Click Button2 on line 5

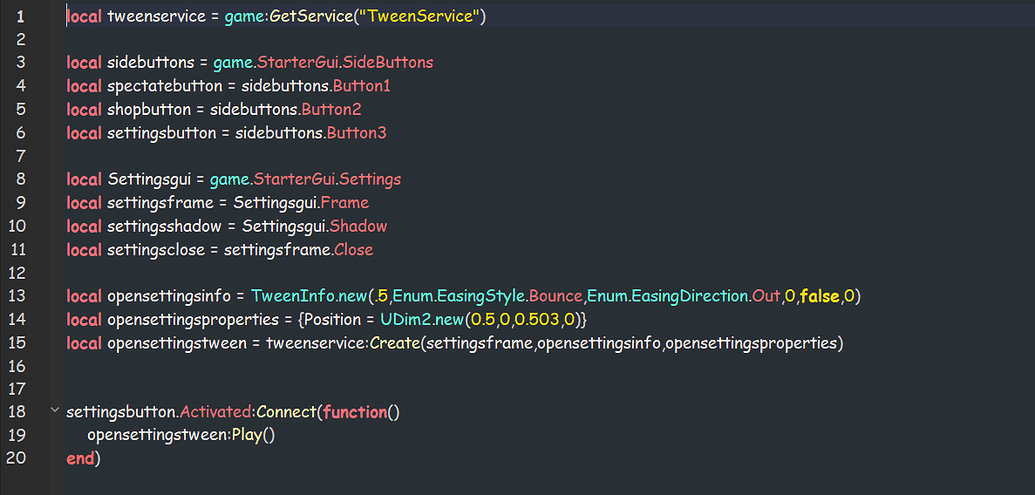(x=331, y=109)
